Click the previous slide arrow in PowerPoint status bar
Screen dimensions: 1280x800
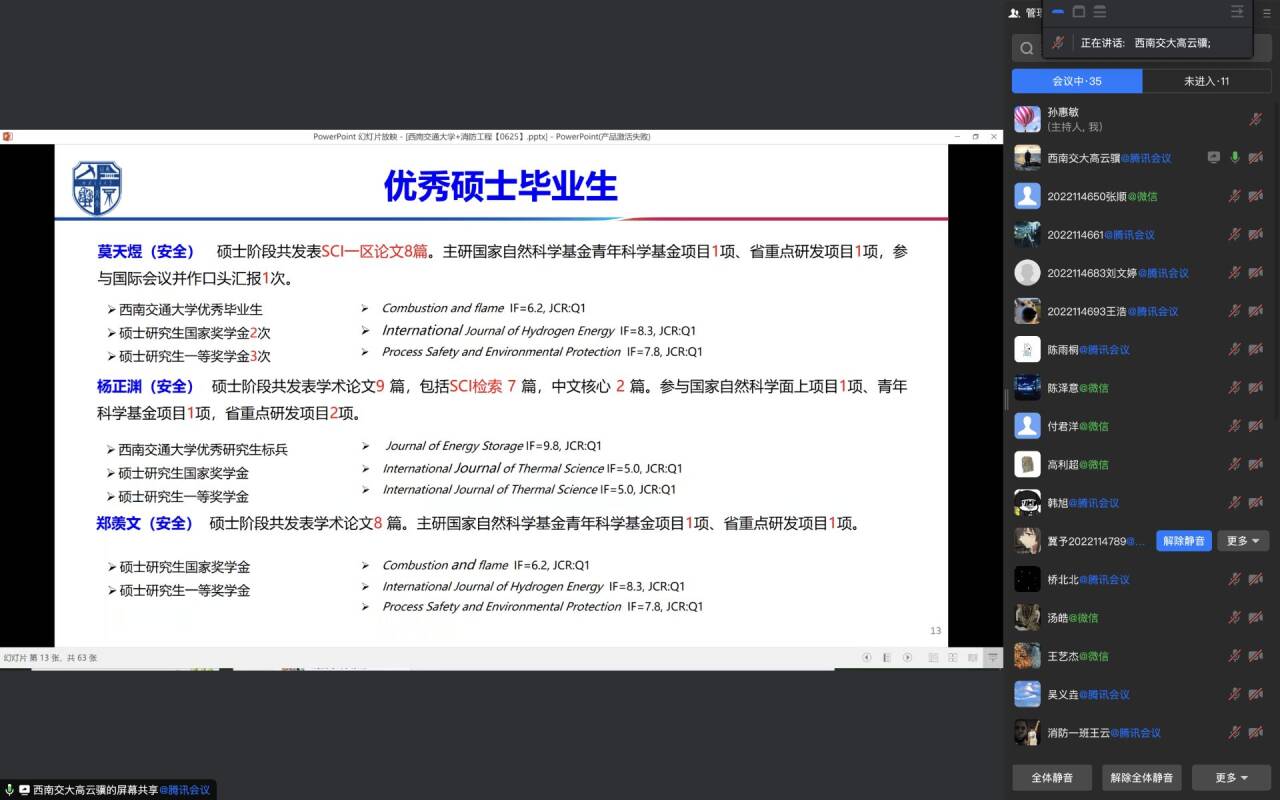867,657
